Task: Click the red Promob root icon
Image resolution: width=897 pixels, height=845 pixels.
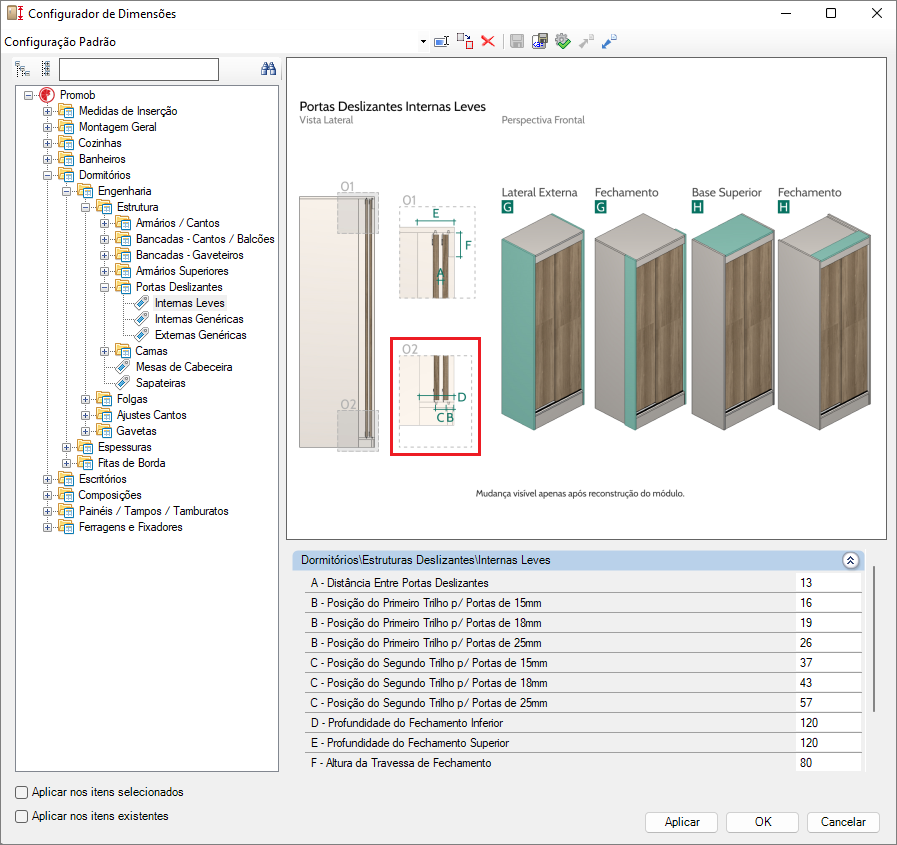Action: 47,95
